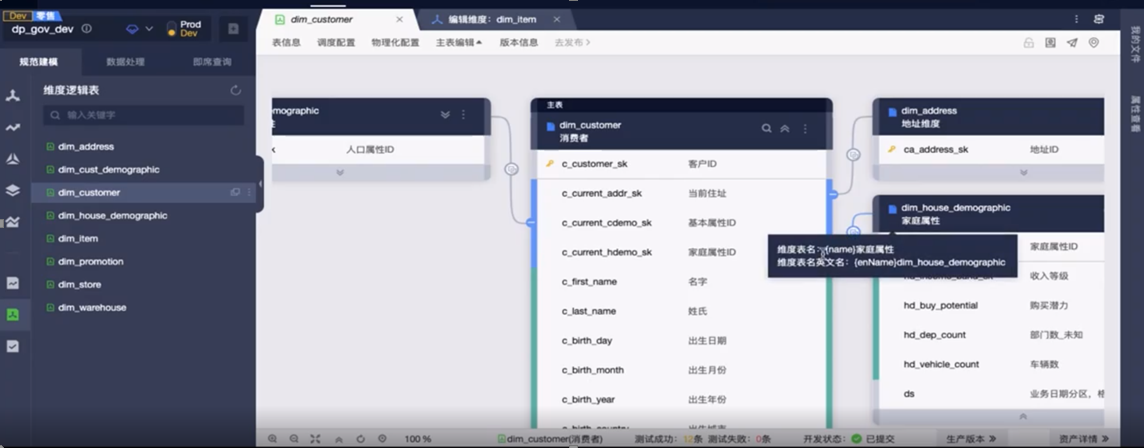The width and height of the screenshot is (1144, 448).
Task: Click the paper plane publish icon
Action: [x=1072, y=43]
